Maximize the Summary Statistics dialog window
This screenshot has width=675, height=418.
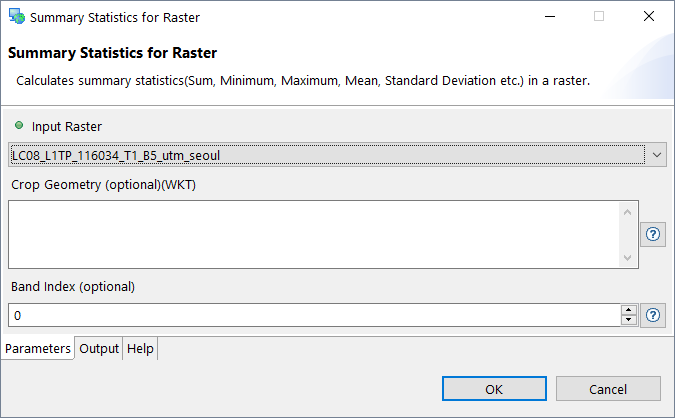tap(599, 17)
